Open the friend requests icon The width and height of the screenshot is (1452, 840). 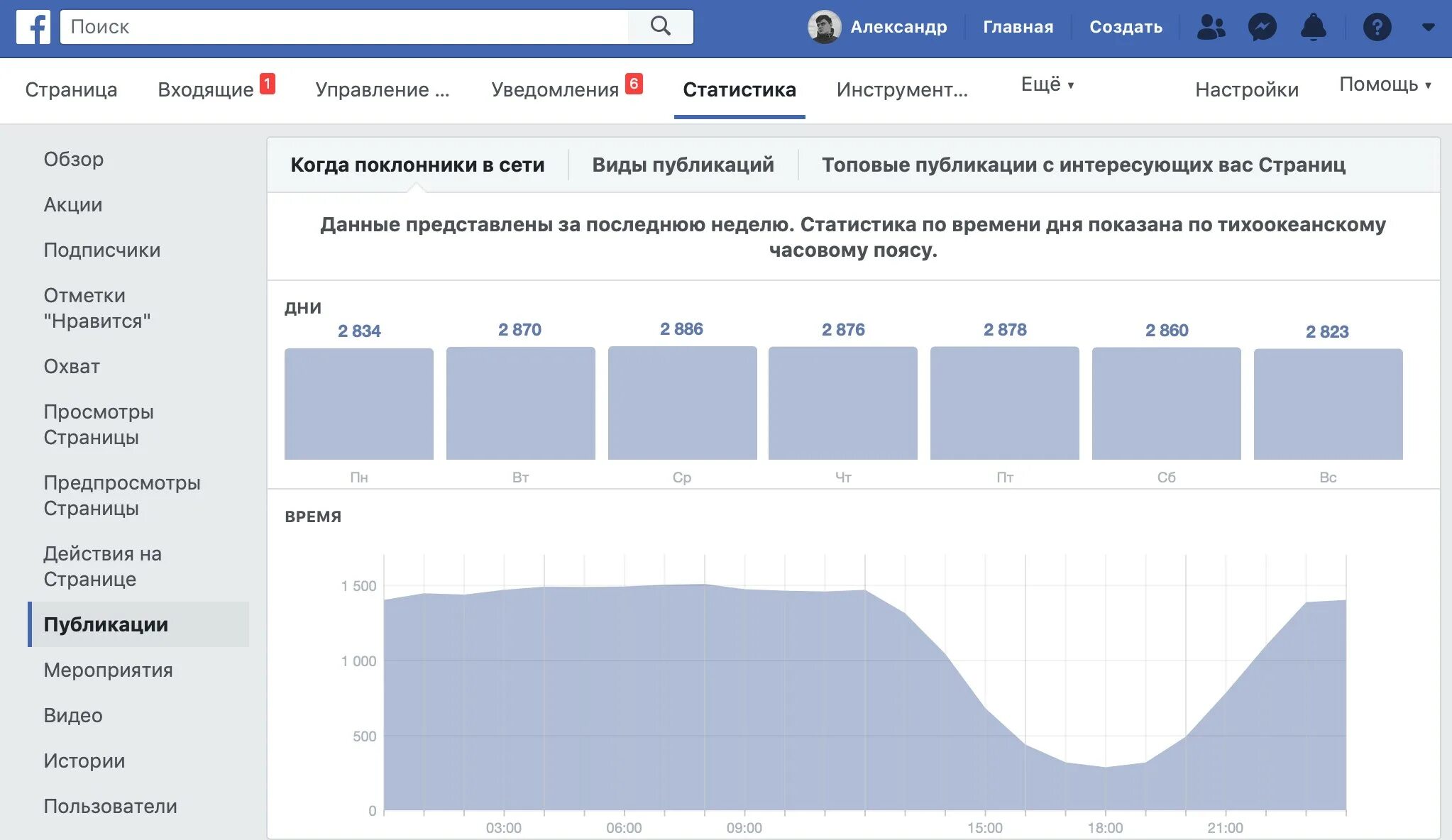pos(1211,27)
